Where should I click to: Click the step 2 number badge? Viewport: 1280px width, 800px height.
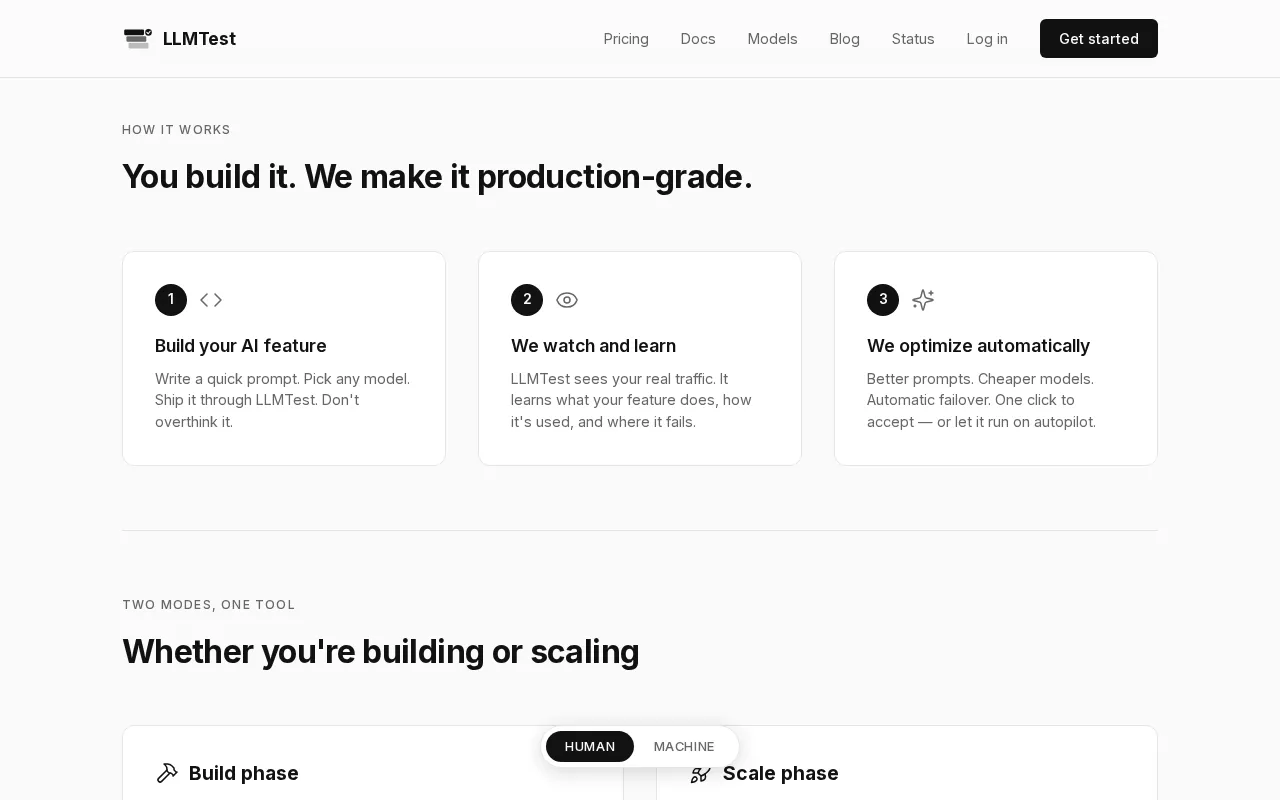(x=527, y=300)
